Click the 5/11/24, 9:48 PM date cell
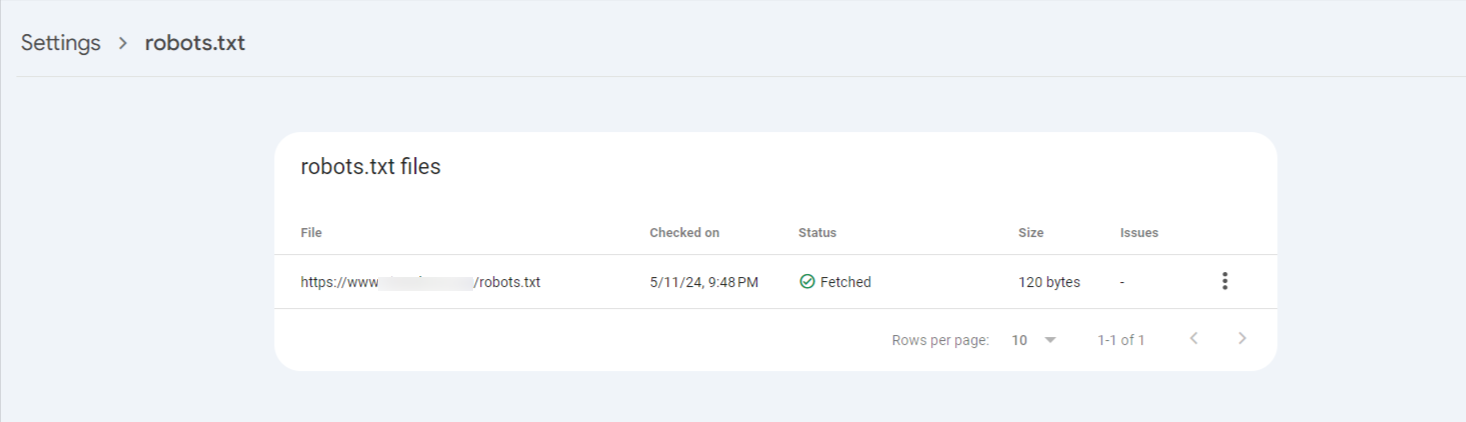 pyautogui.click(x=704, y=282)
